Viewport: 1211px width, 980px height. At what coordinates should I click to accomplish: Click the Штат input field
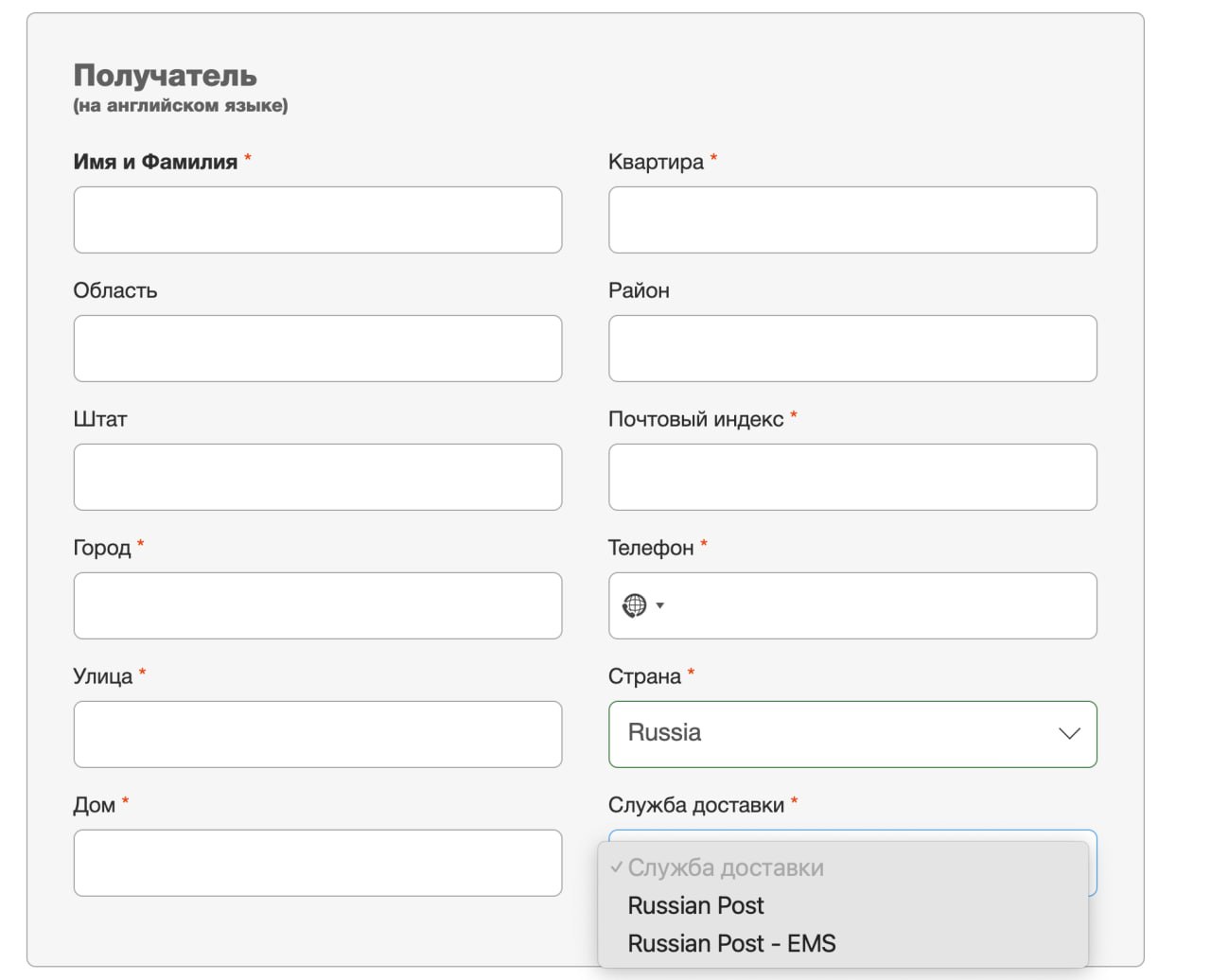318,477
